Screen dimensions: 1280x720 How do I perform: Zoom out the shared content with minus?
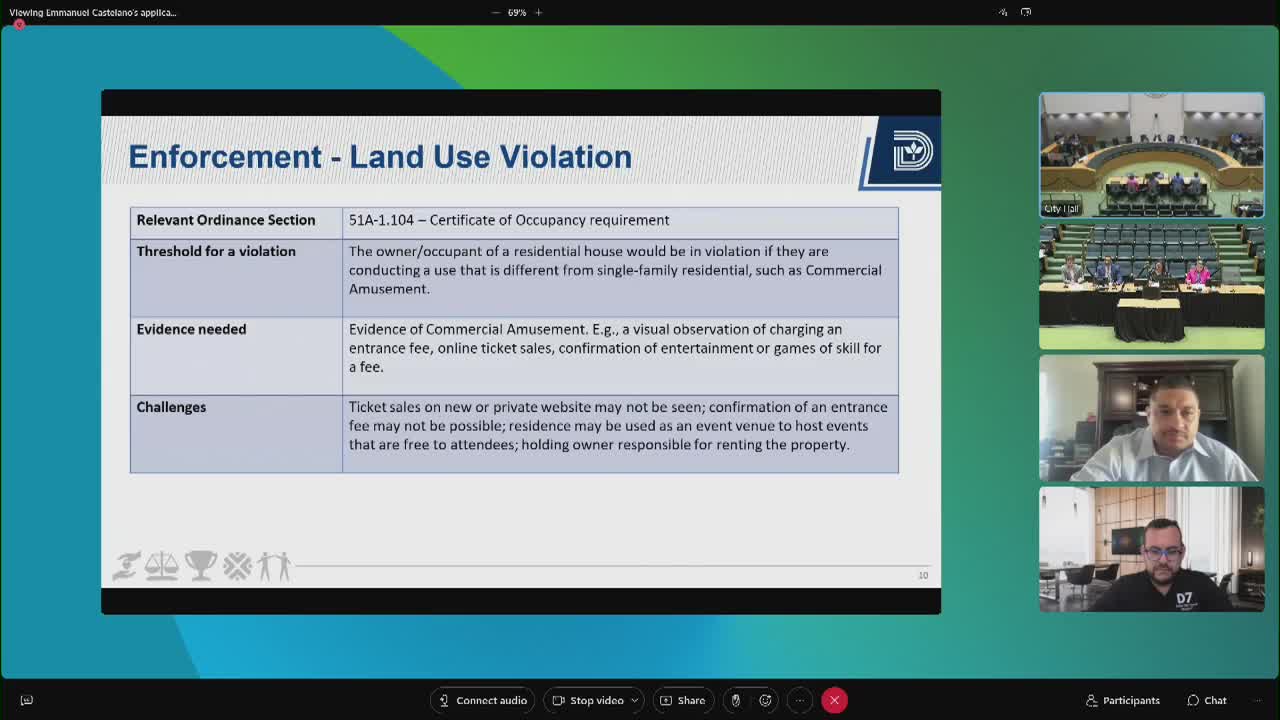[x=496, y=12]
